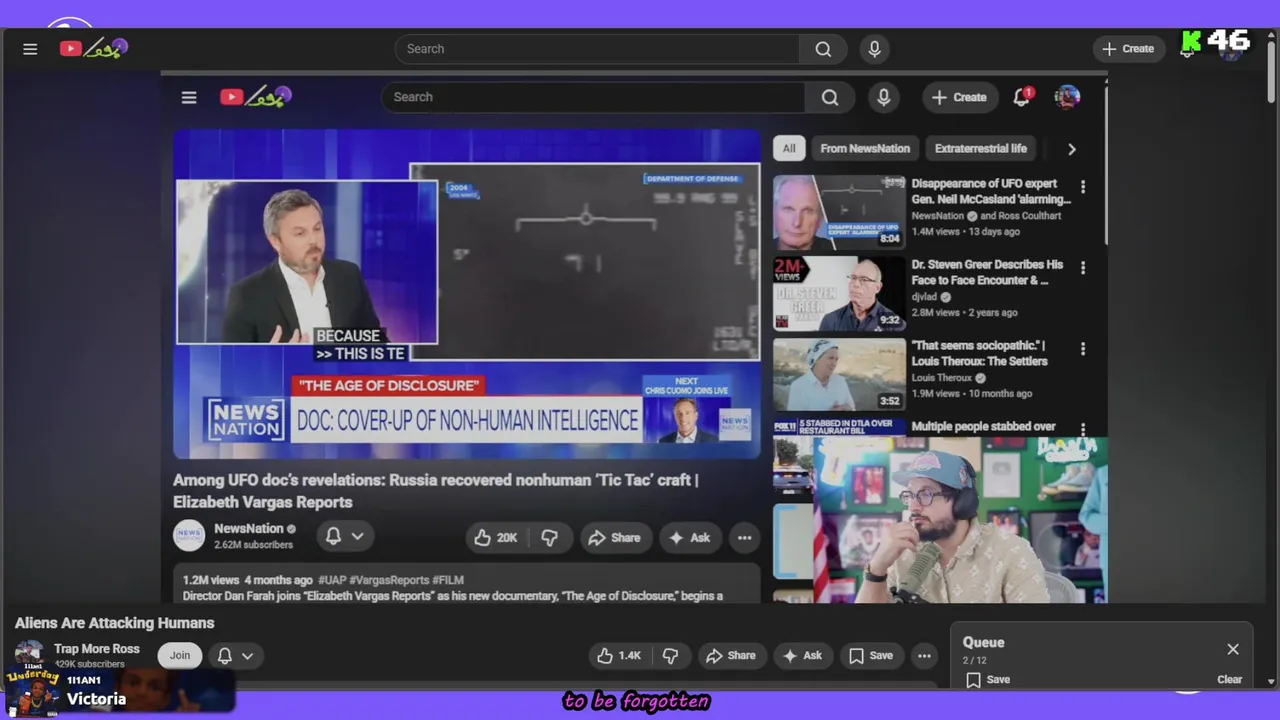Click inner page search magnifier icon

point(830,97)
